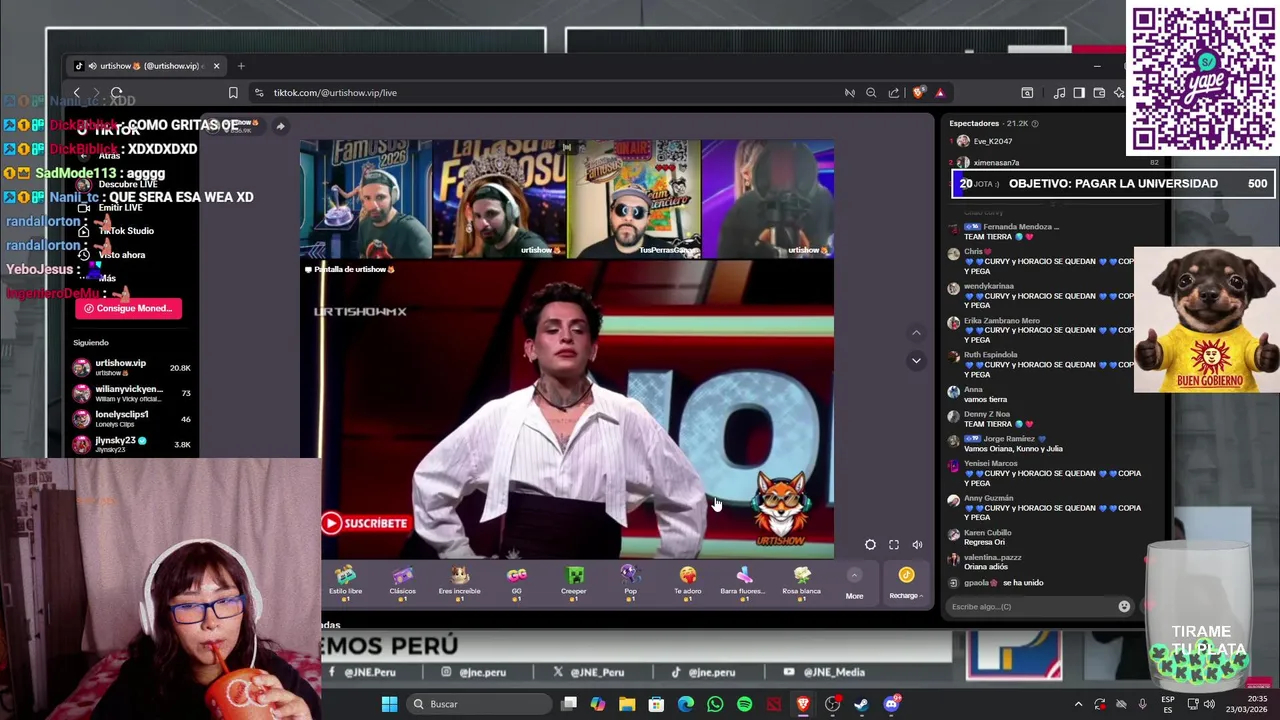This screenshot has height=720, width=1280.
Task: Send the Creeper gift
Action: pos(574,581)
